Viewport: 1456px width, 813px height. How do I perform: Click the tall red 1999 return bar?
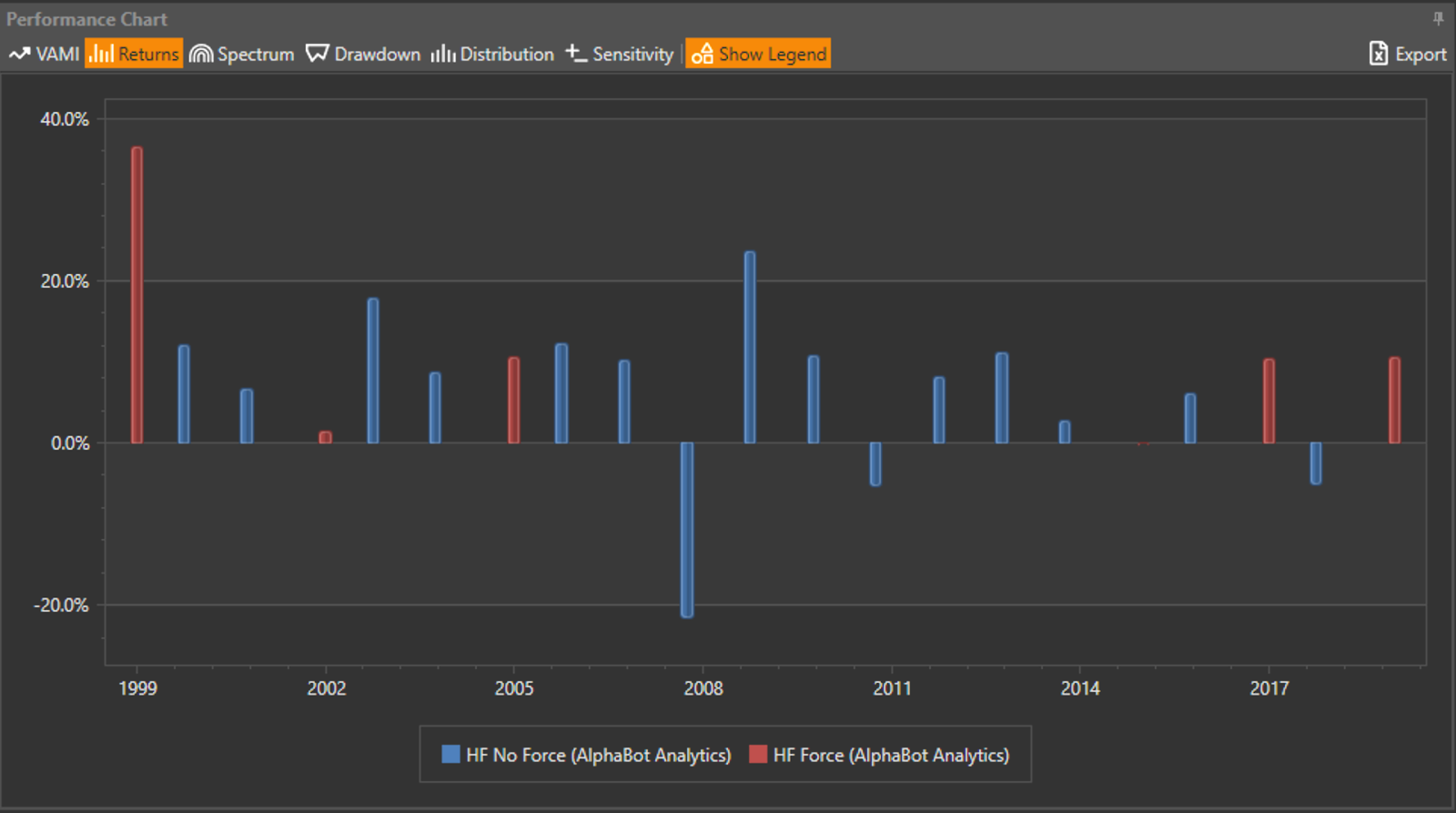point(137,295)
